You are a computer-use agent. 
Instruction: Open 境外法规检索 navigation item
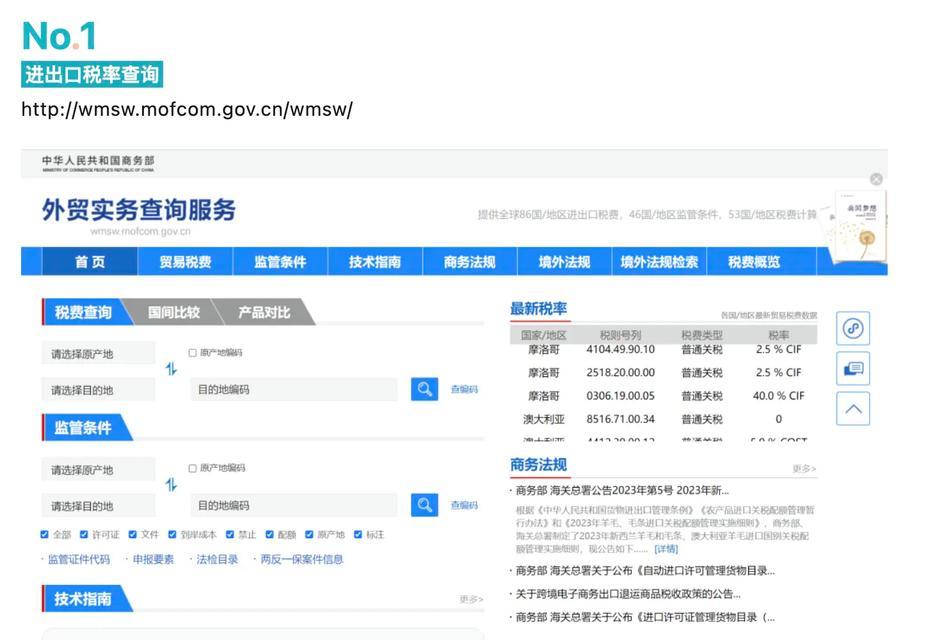659,262
